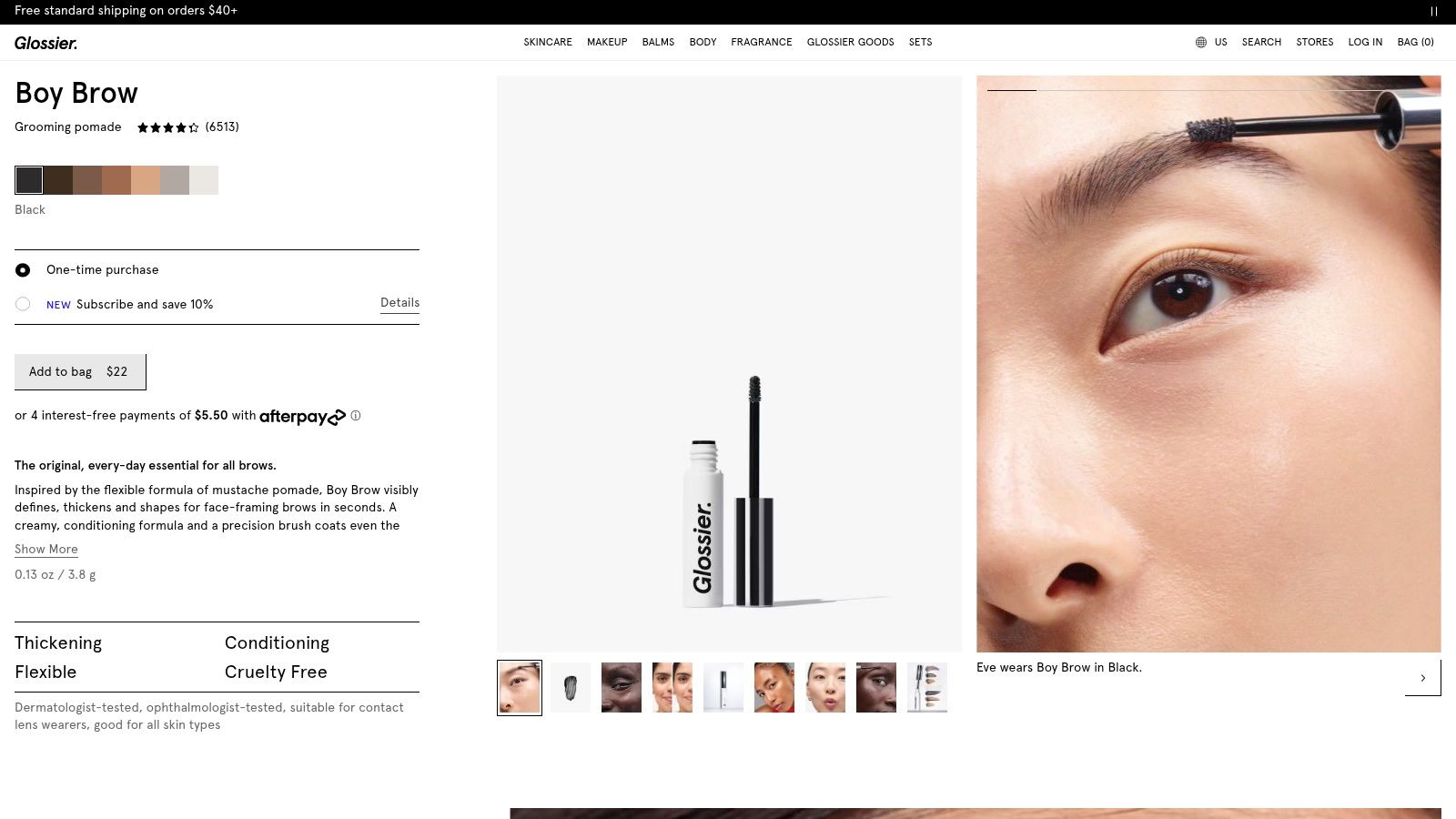Select the seventh model face thumbnail

coord(825,688)
